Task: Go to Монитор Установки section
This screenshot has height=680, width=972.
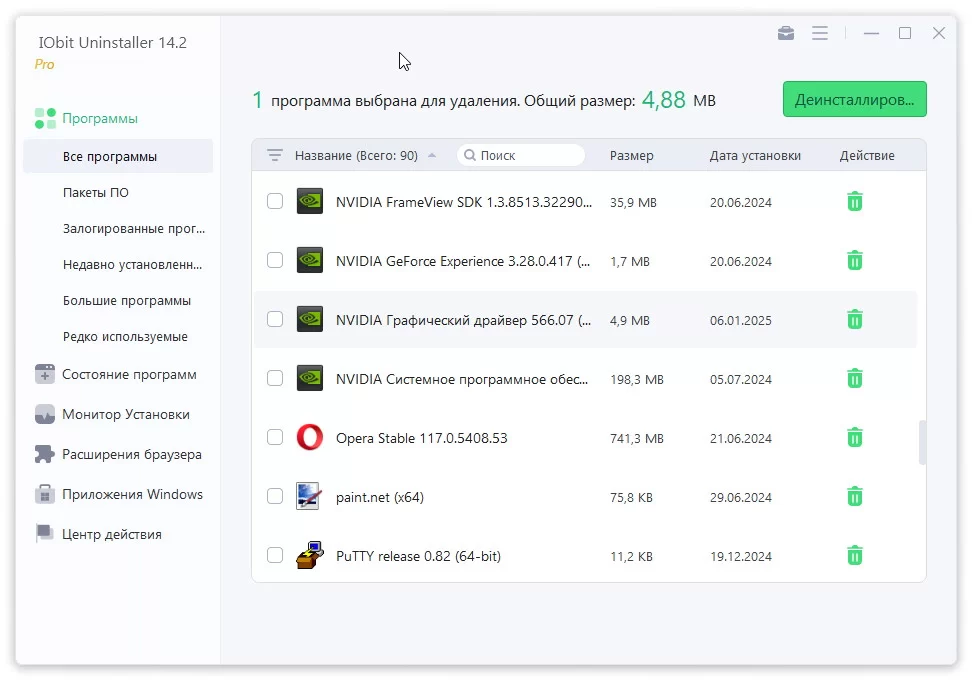Action: (126, 414)
